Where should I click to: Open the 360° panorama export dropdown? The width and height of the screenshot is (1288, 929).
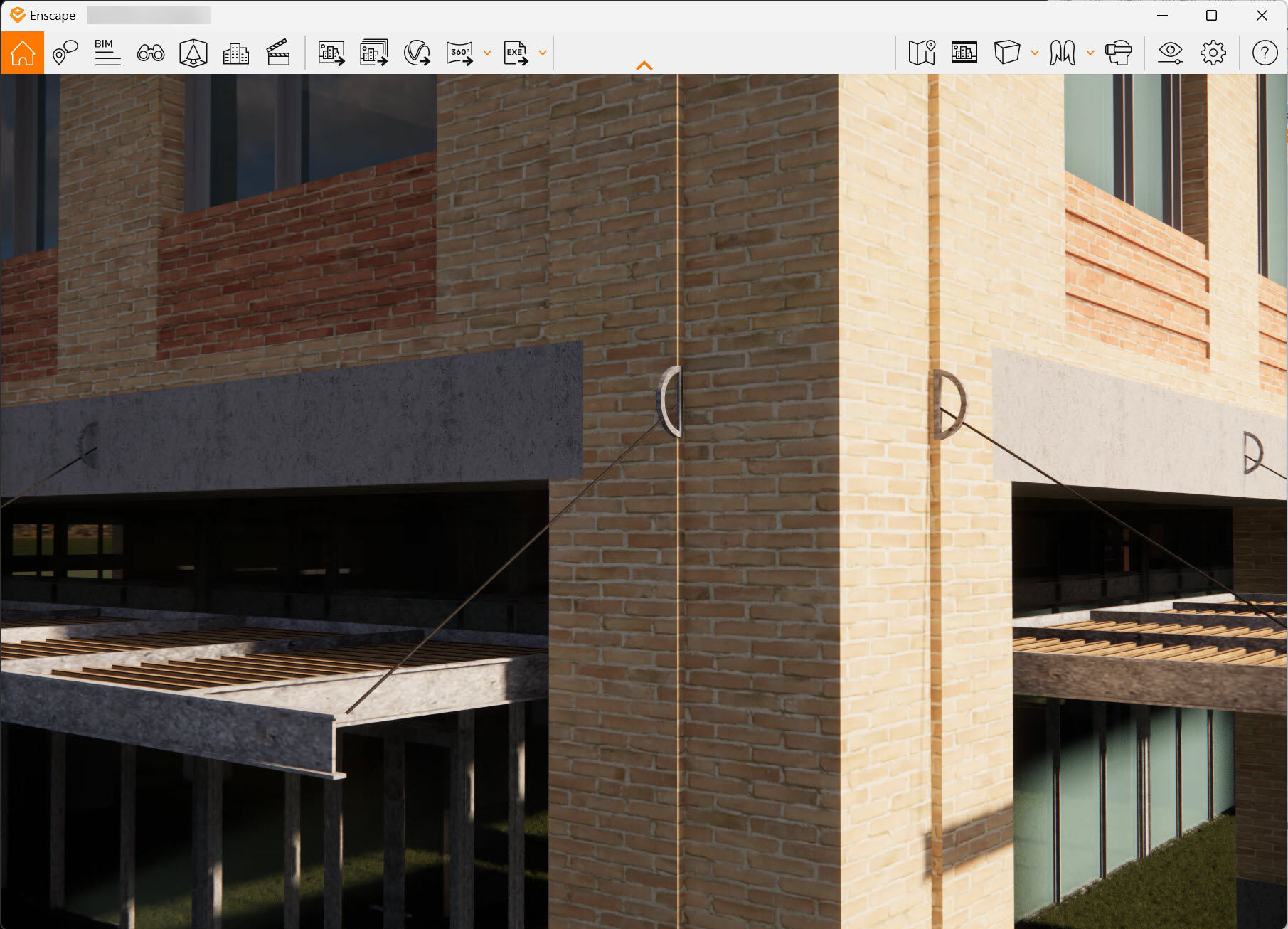pyautogui.click(x=486, y=52)
